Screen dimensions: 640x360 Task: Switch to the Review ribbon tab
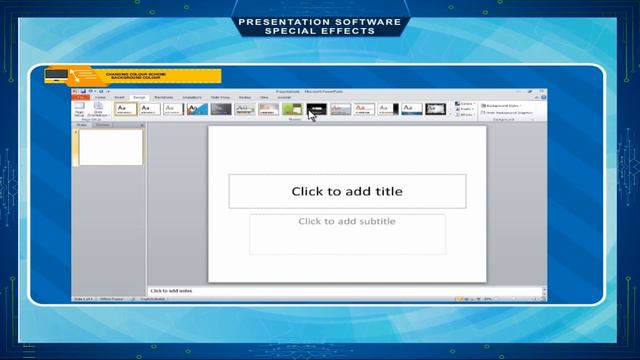coord(245,98)
